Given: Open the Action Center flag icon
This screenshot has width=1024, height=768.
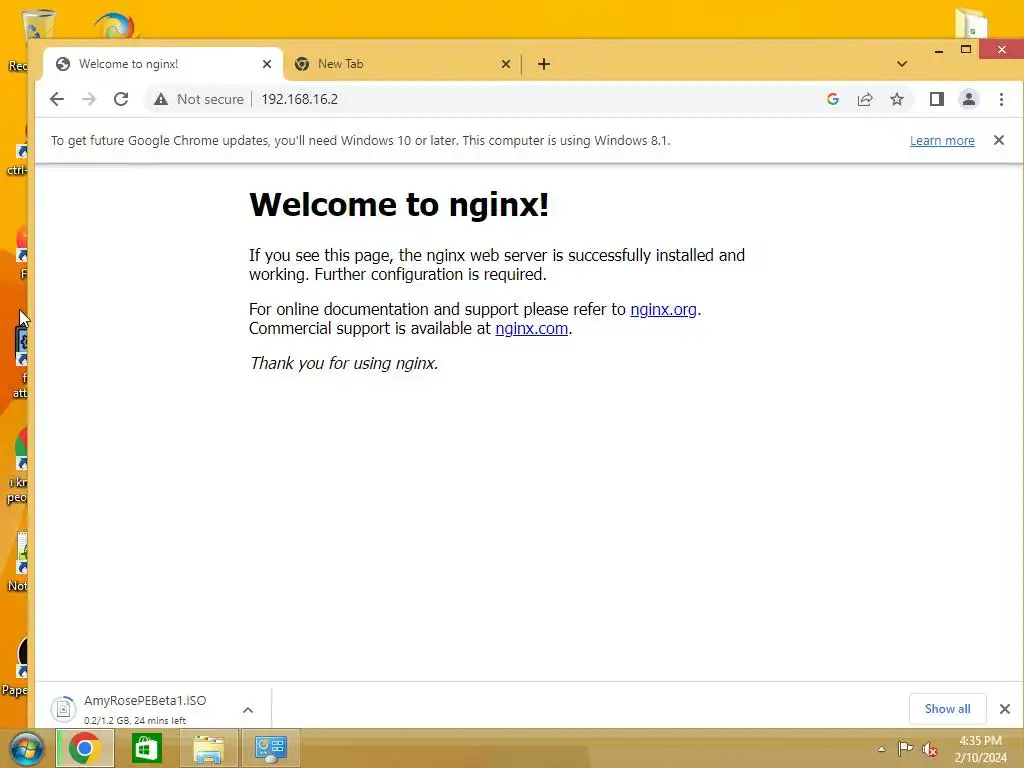Looking at the screenshot, I should 905,749.
